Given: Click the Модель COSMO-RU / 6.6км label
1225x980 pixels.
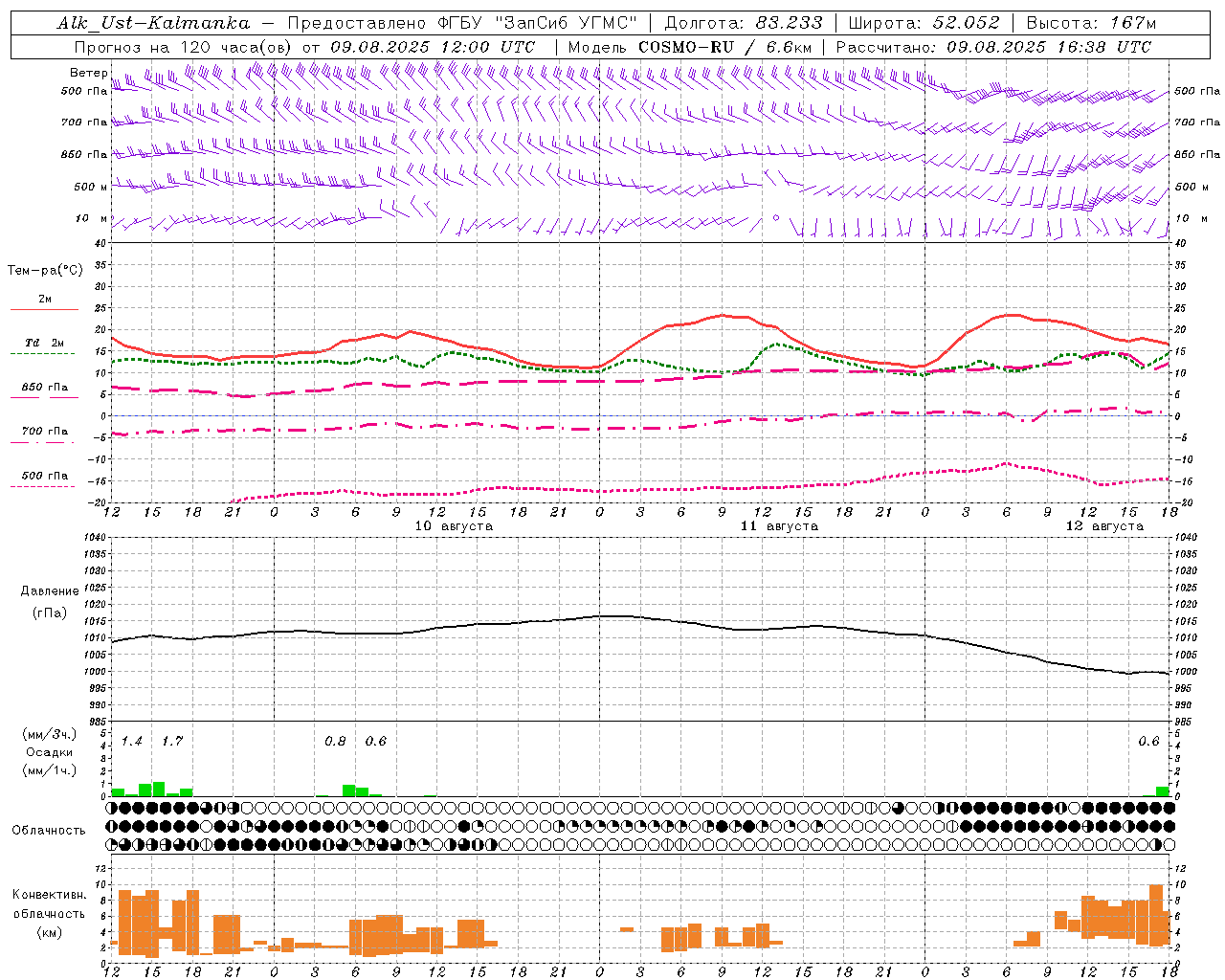Looking at the screenshot, I should pos(690,47).
